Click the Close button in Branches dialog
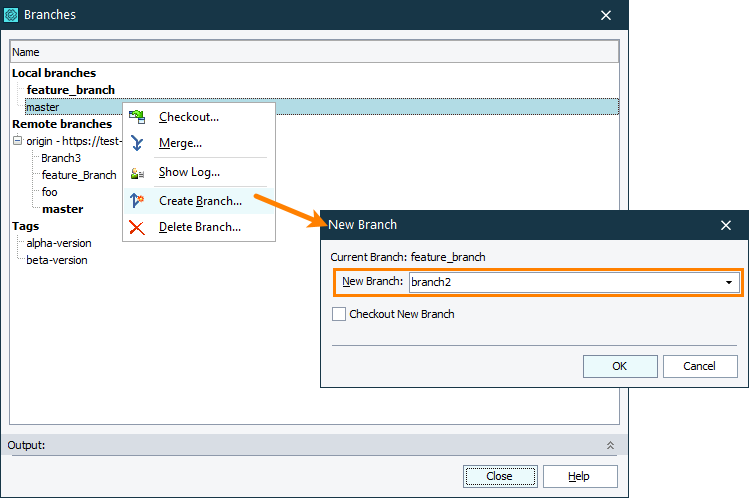The image size is (749, 498). 499,476
